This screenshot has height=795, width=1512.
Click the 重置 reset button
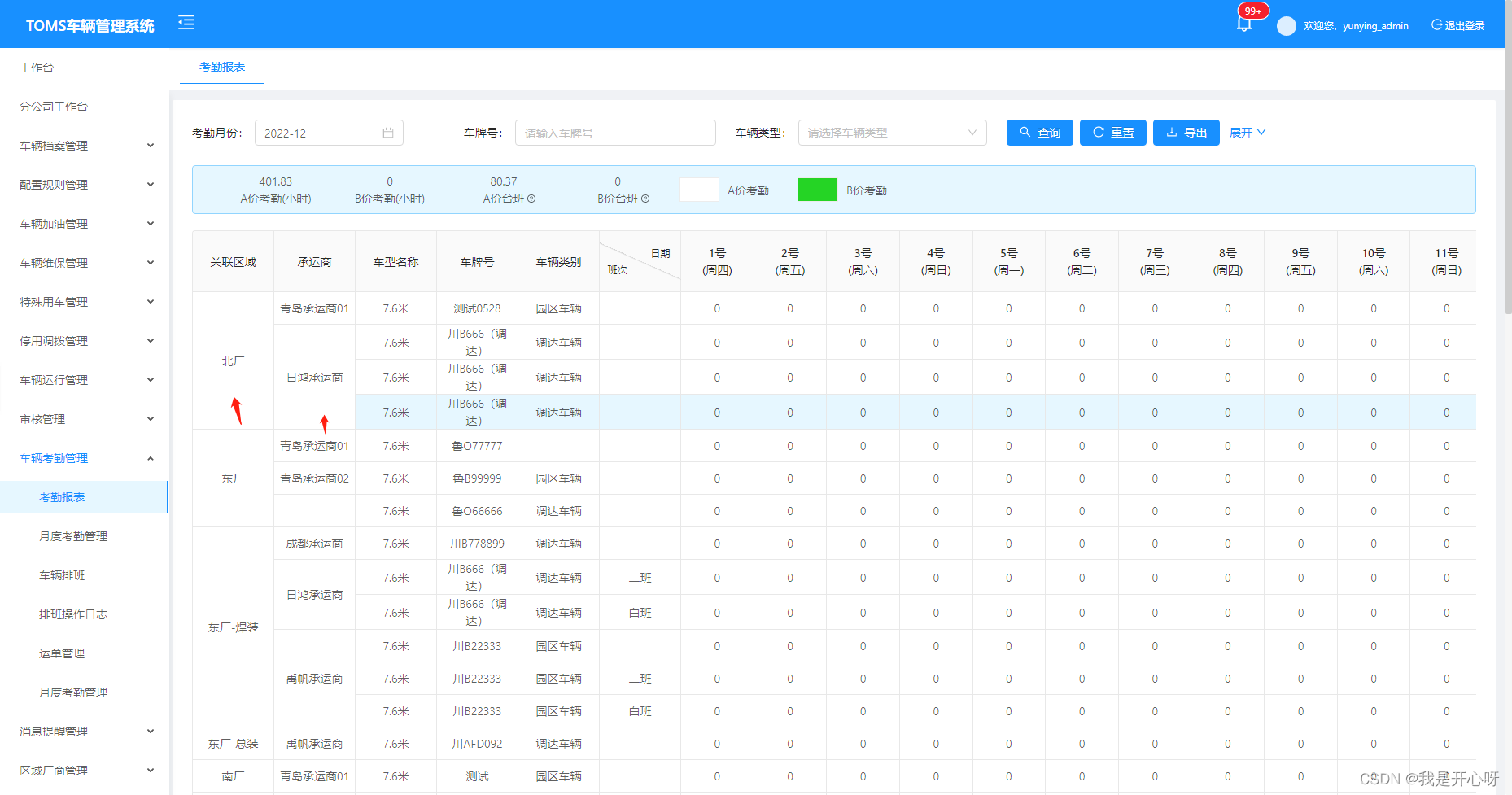(x=1113, y=133)
